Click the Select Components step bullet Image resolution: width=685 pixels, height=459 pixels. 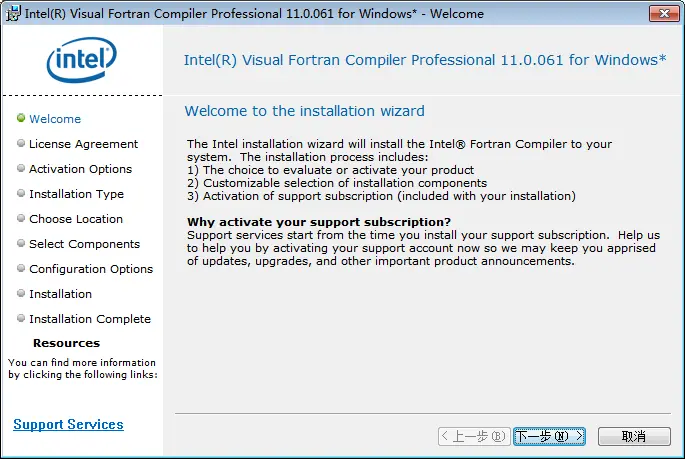click(x=21, y=243)
